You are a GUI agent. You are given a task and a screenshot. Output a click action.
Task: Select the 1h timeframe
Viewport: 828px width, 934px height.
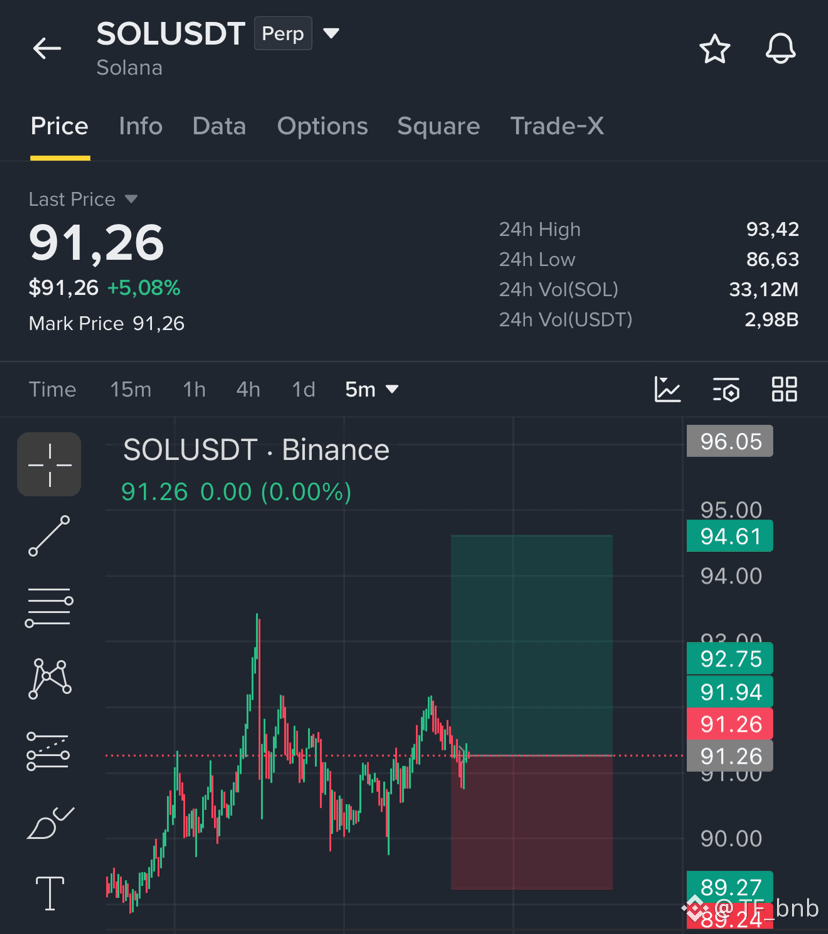pyautogui.click(x=194, y=390)
